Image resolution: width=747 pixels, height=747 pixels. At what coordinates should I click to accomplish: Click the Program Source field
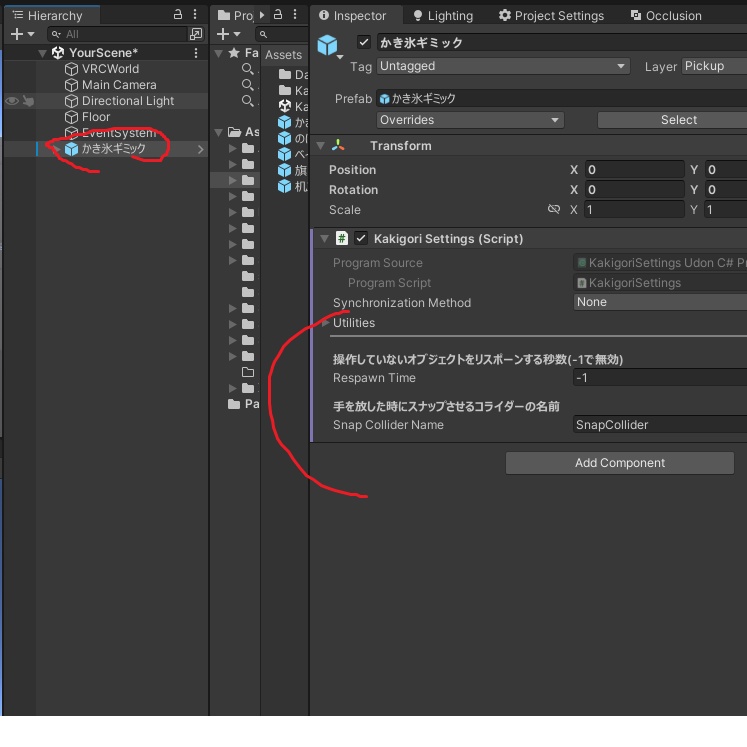click(x=660, y=263)
